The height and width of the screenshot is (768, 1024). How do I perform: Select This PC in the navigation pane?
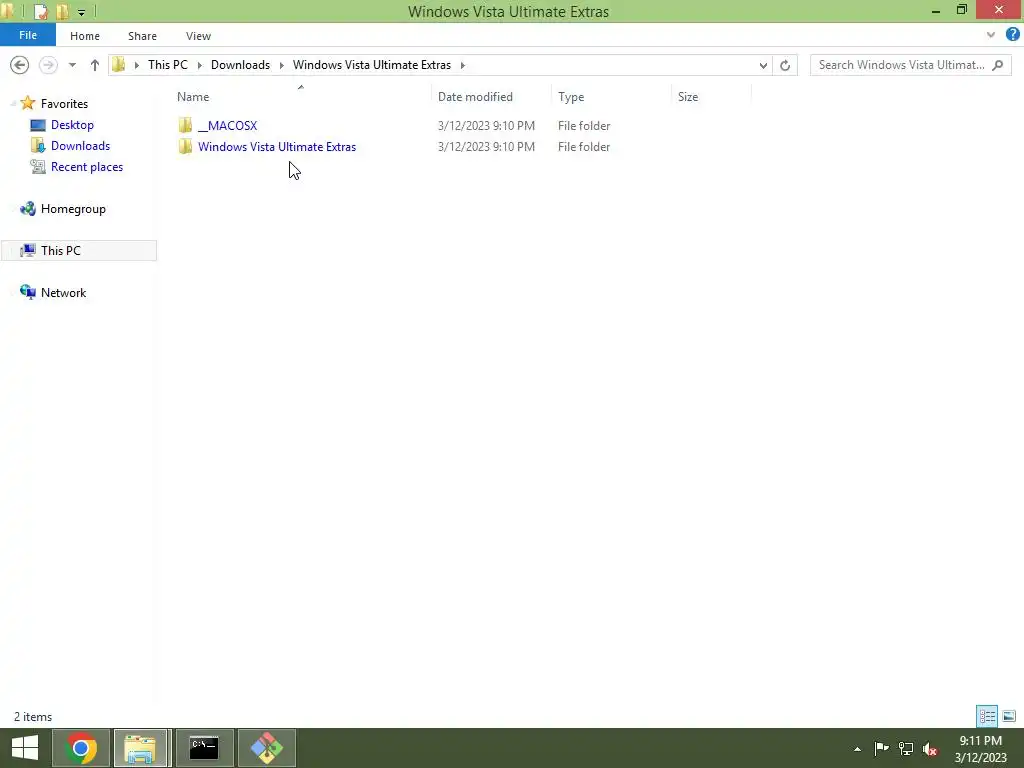click(x=61, y=251)
